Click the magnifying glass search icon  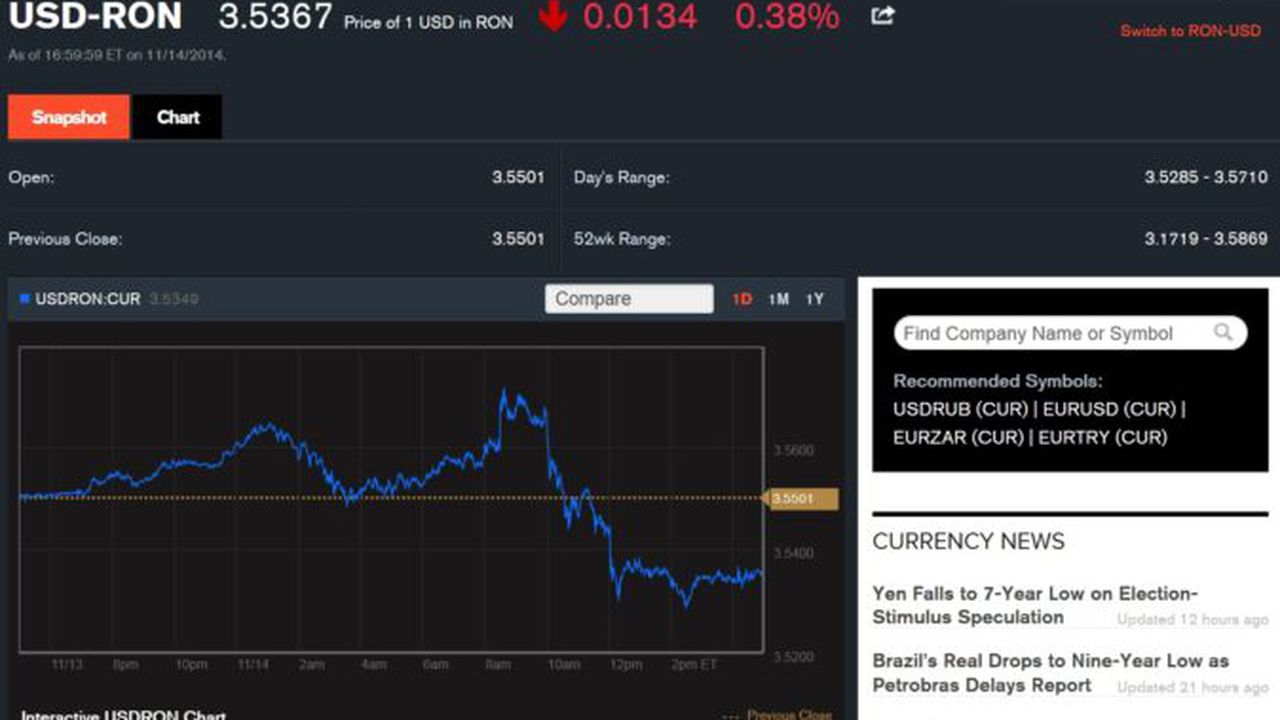[x=1223, y=333]
